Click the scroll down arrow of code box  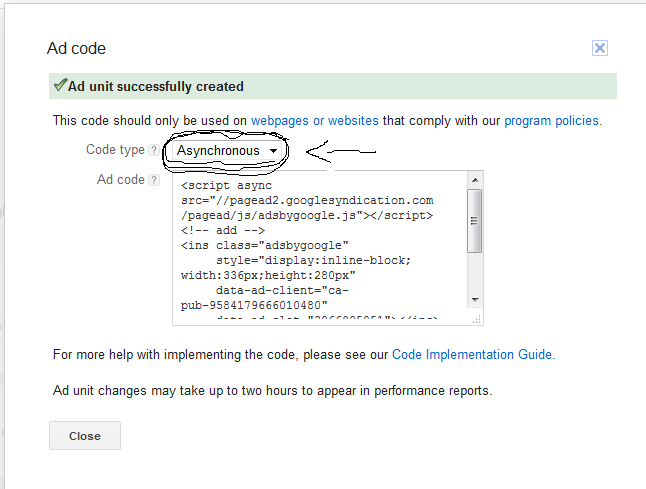[x=475, y=299]
